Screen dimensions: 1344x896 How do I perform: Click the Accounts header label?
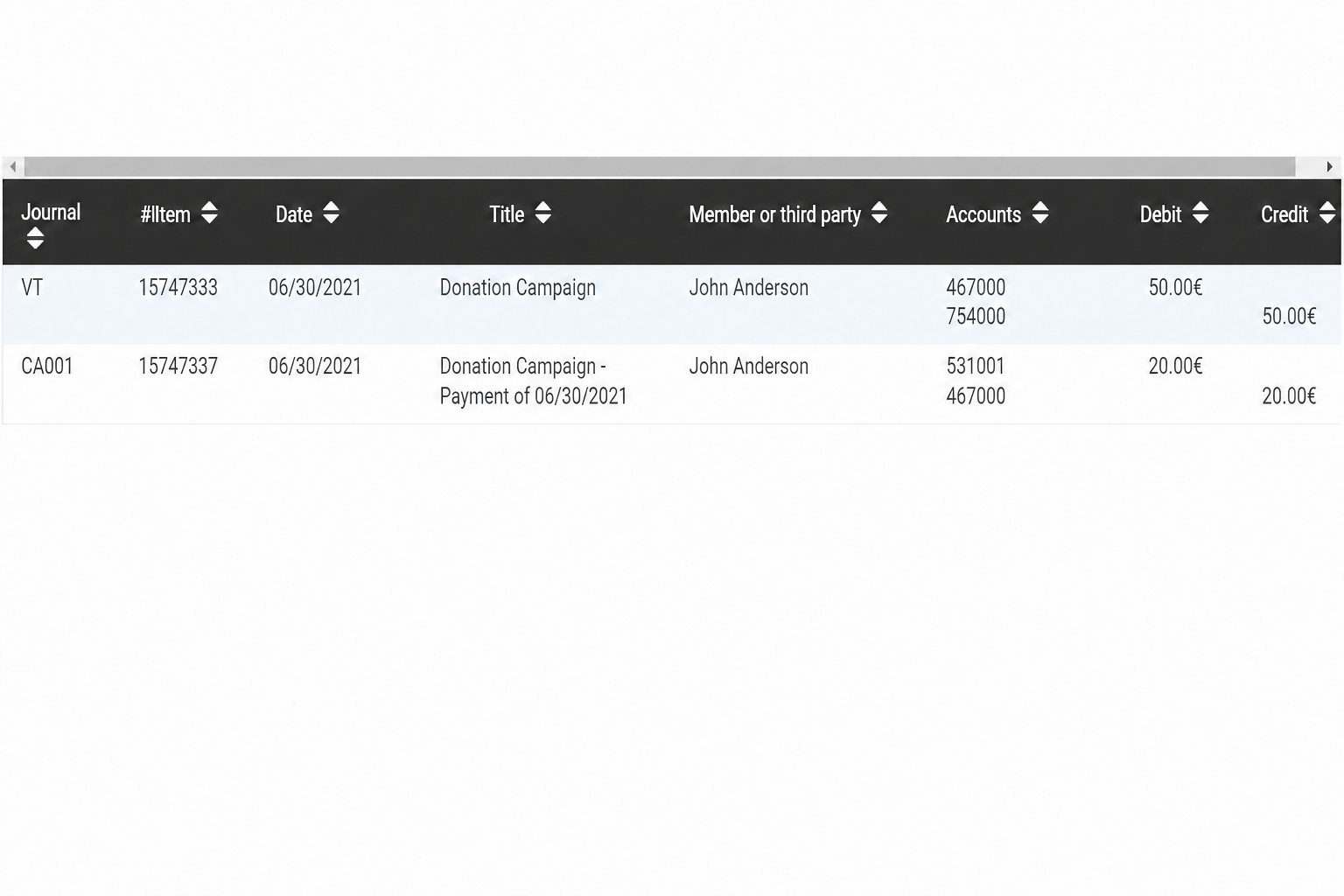point(983,214)
